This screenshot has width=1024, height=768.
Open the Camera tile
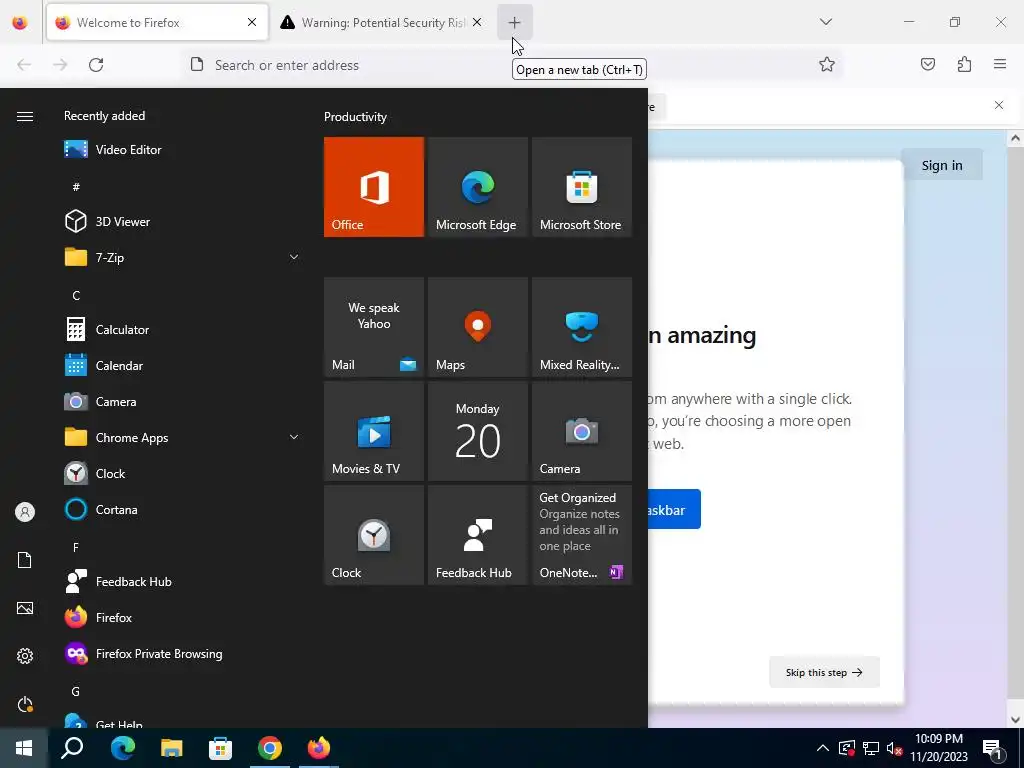point(582,431)
